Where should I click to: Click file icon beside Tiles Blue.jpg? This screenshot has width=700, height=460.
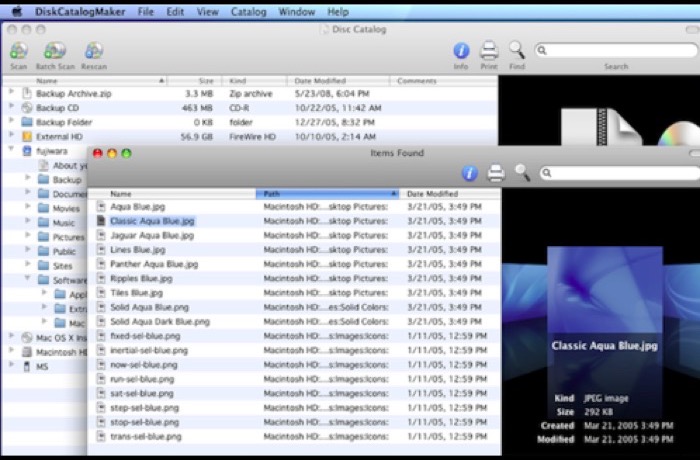click(x=101, y=293)
